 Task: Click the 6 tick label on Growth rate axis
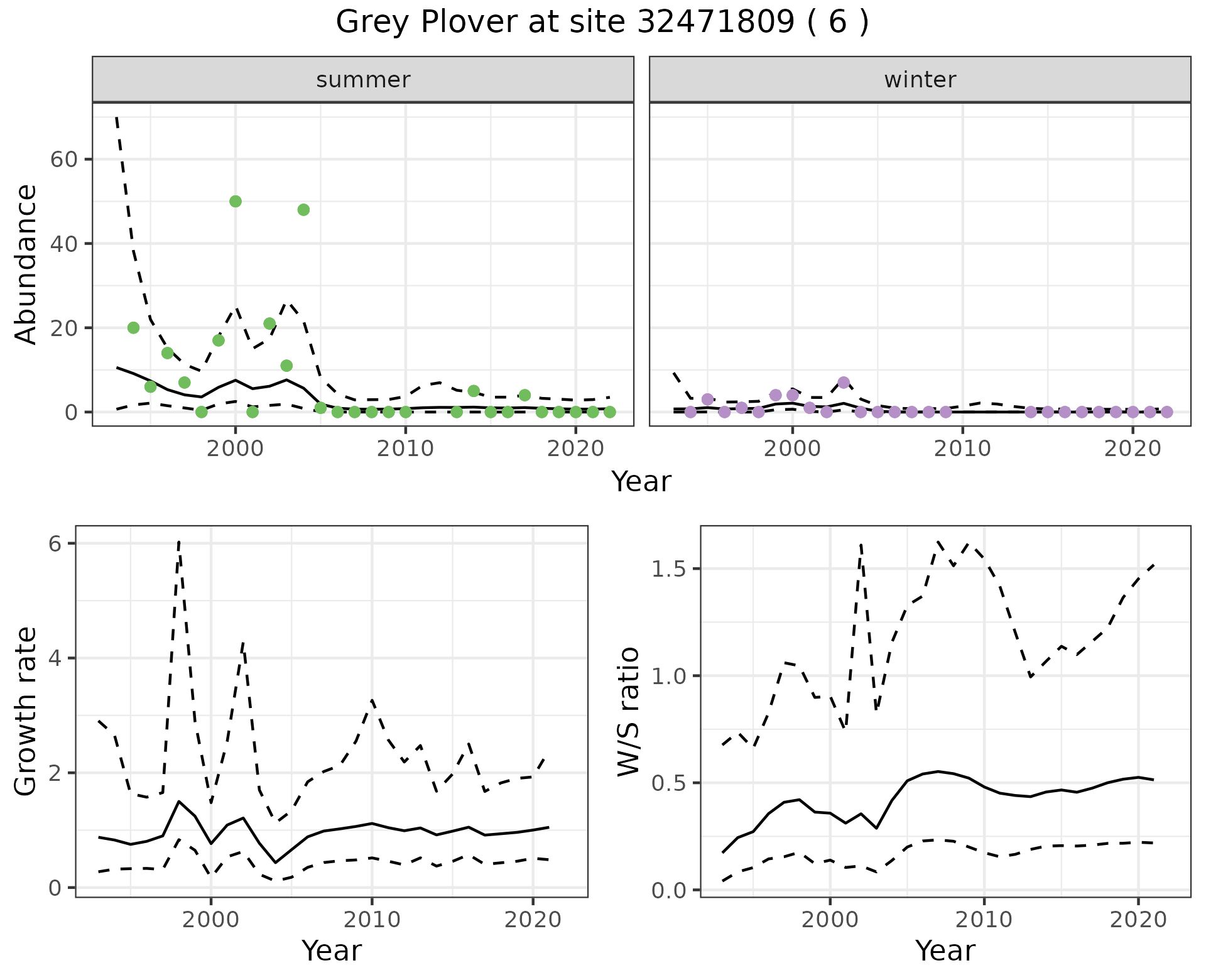coord(55,543)
